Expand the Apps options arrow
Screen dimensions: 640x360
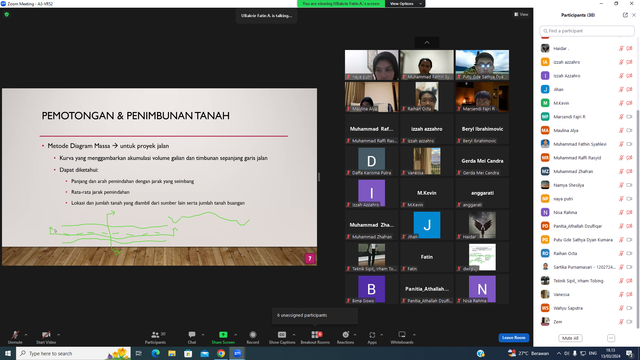[382, 335]
